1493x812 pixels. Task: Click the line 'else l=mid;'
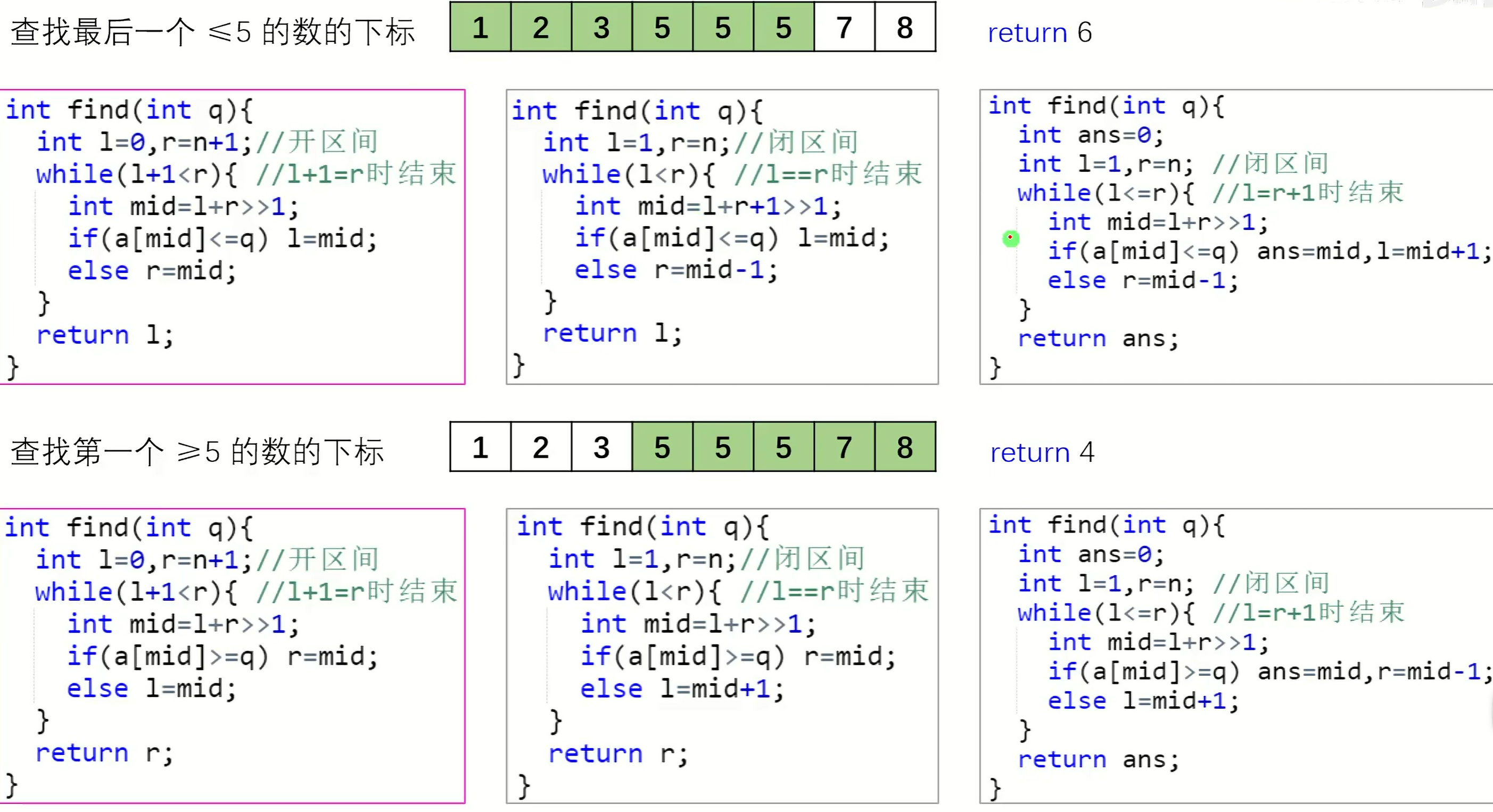point(151,689)
